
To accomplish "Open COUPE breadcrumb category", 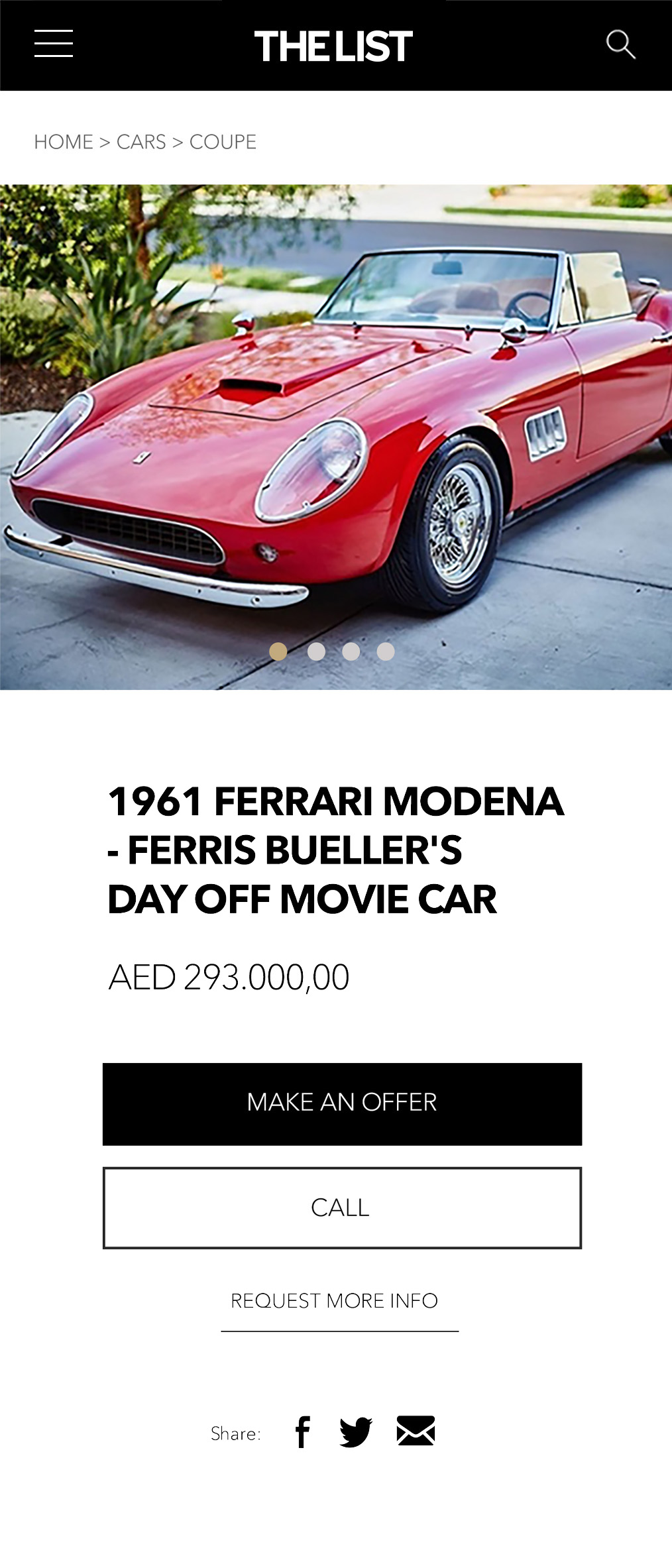I will (x=223, y=142).
